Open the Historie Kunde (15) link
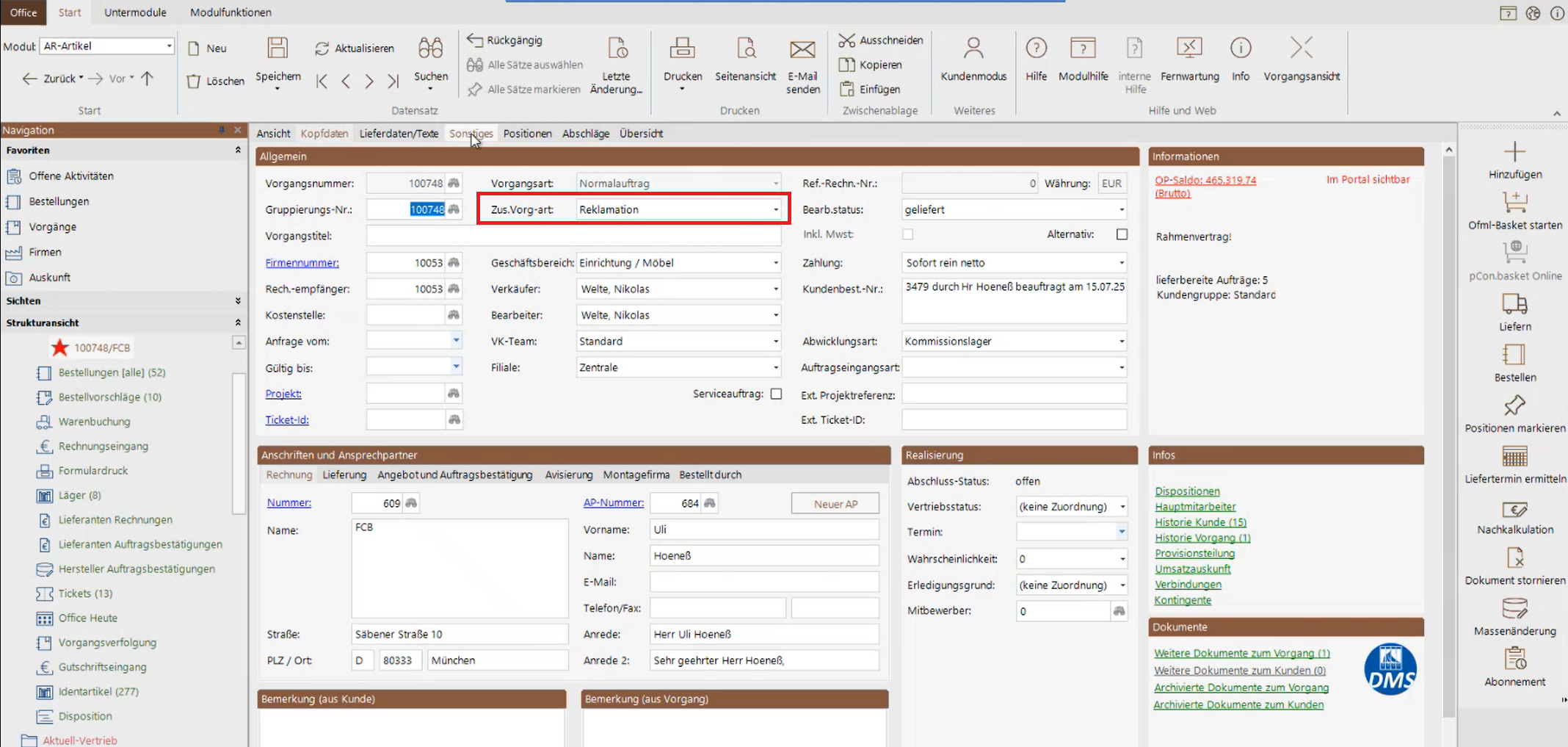The height and width of the screenshot is (747, 1568). [x=1200, y=522]
